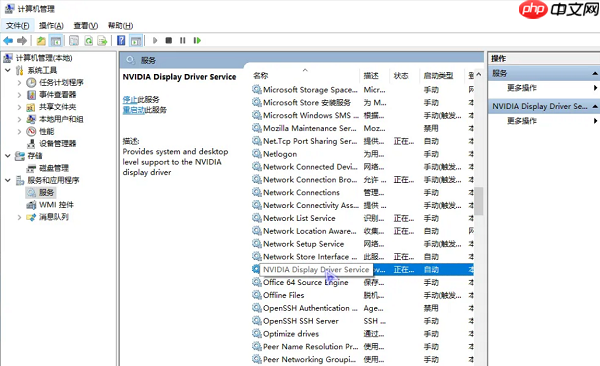Select 计算机管理(本地) root node

tap(44, 58)
